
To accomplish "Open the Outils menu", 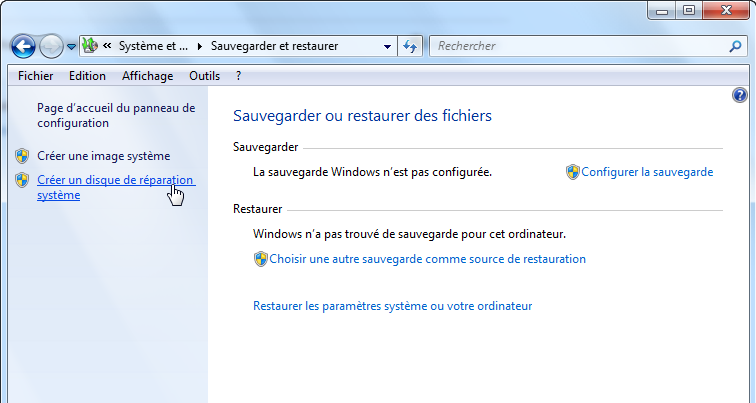I will [204, 76].
